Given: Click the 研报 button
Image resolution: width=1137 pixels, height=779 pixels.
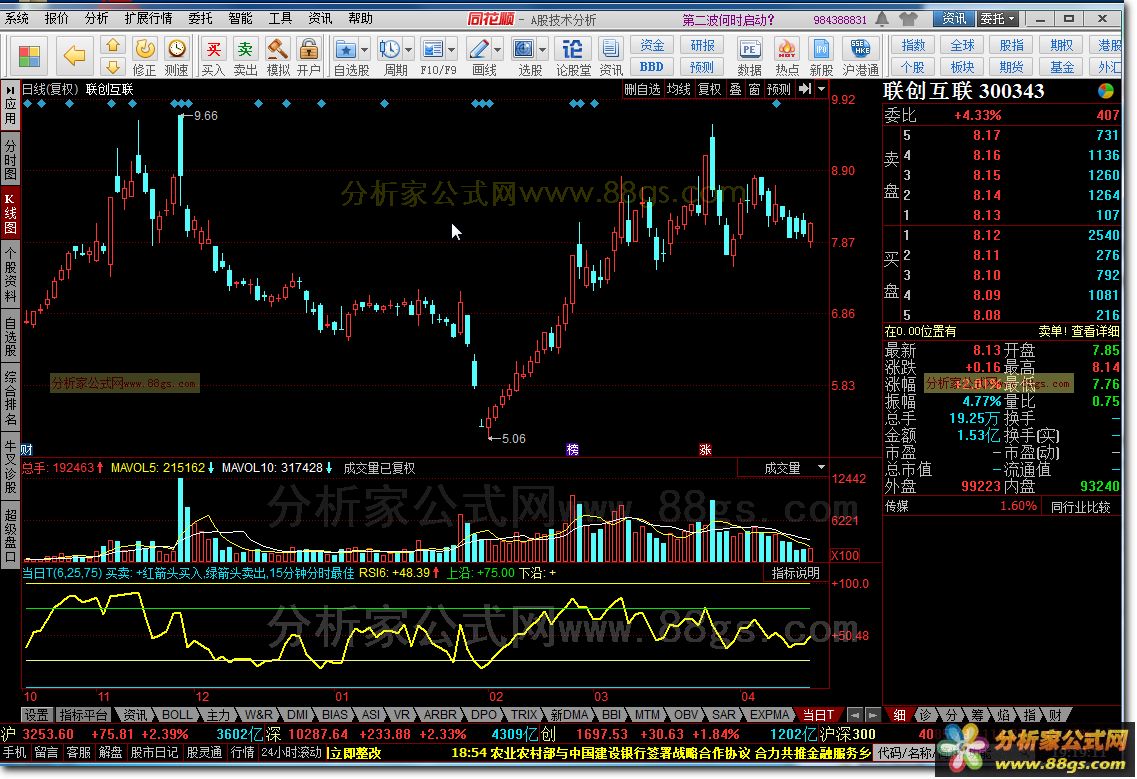Looking at the screenshot, I should pyautogui.click(x=702, y=46).
